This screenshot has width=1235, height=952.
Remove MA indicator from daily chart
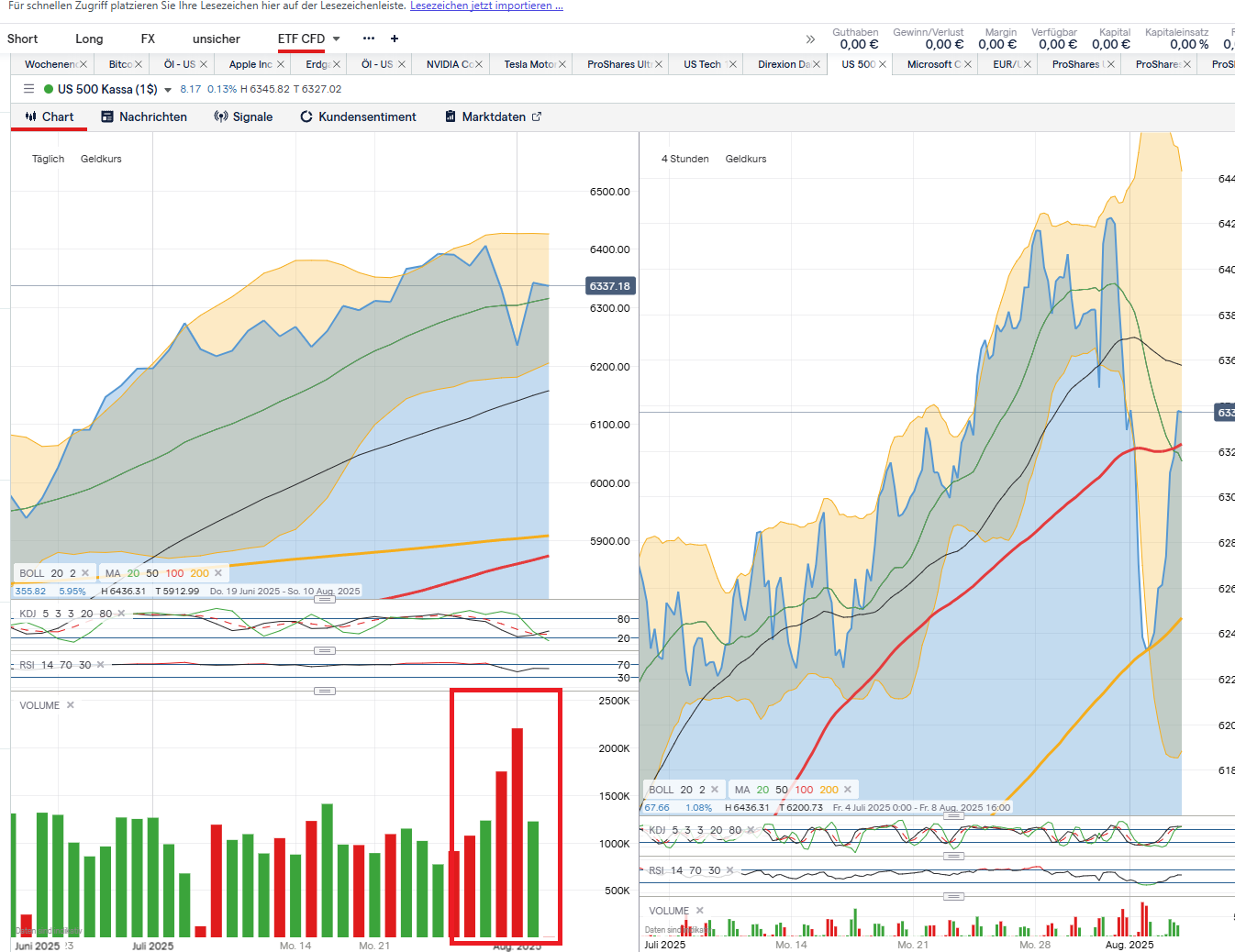tap(218, 573)
